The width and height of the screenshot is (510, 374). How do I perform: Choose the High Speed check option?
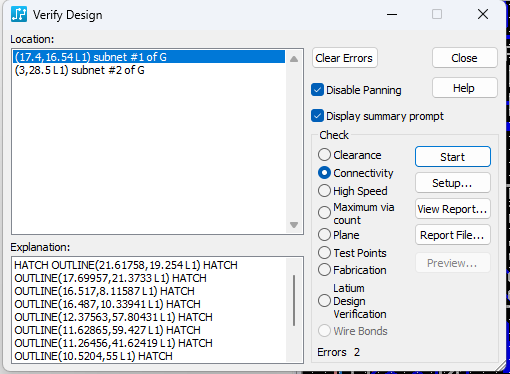click(x=324, y=191)
